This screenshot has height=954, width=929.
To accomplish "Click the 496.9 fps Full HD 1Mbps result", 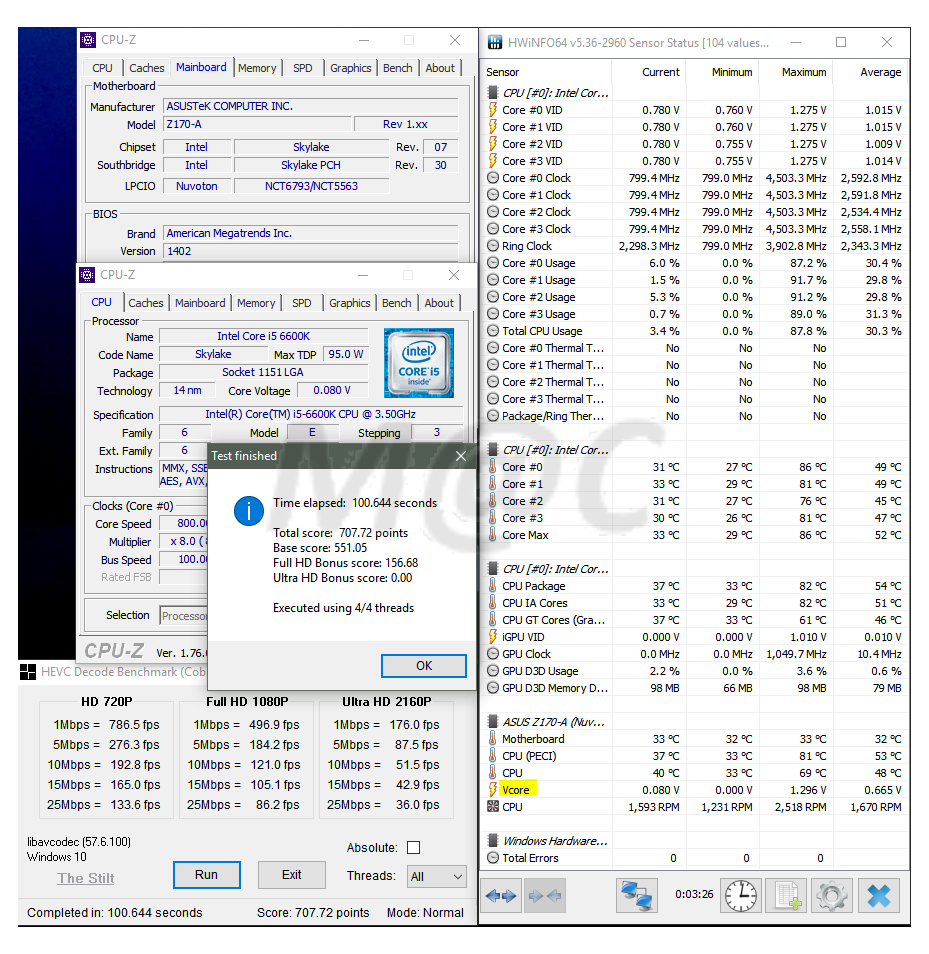I will pos(274,725).
